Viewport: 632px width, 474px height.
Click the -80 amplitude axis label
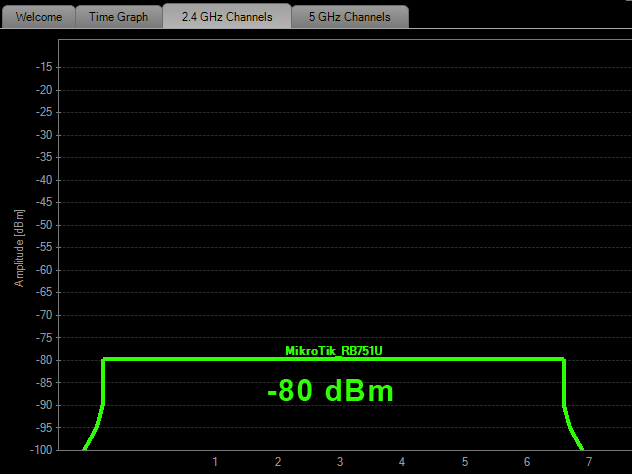pos(44,360)
